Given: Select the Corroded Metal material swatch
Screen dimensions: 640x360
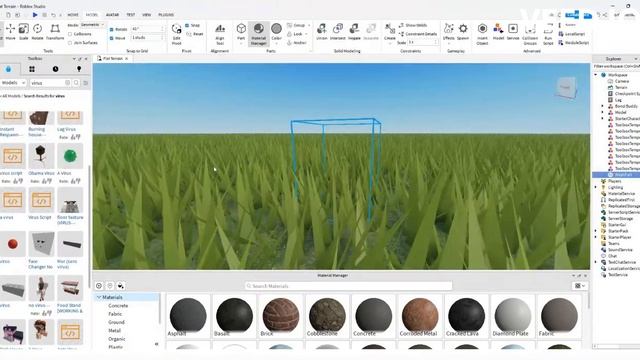Looking at the screenshot, I should (420, 317).
